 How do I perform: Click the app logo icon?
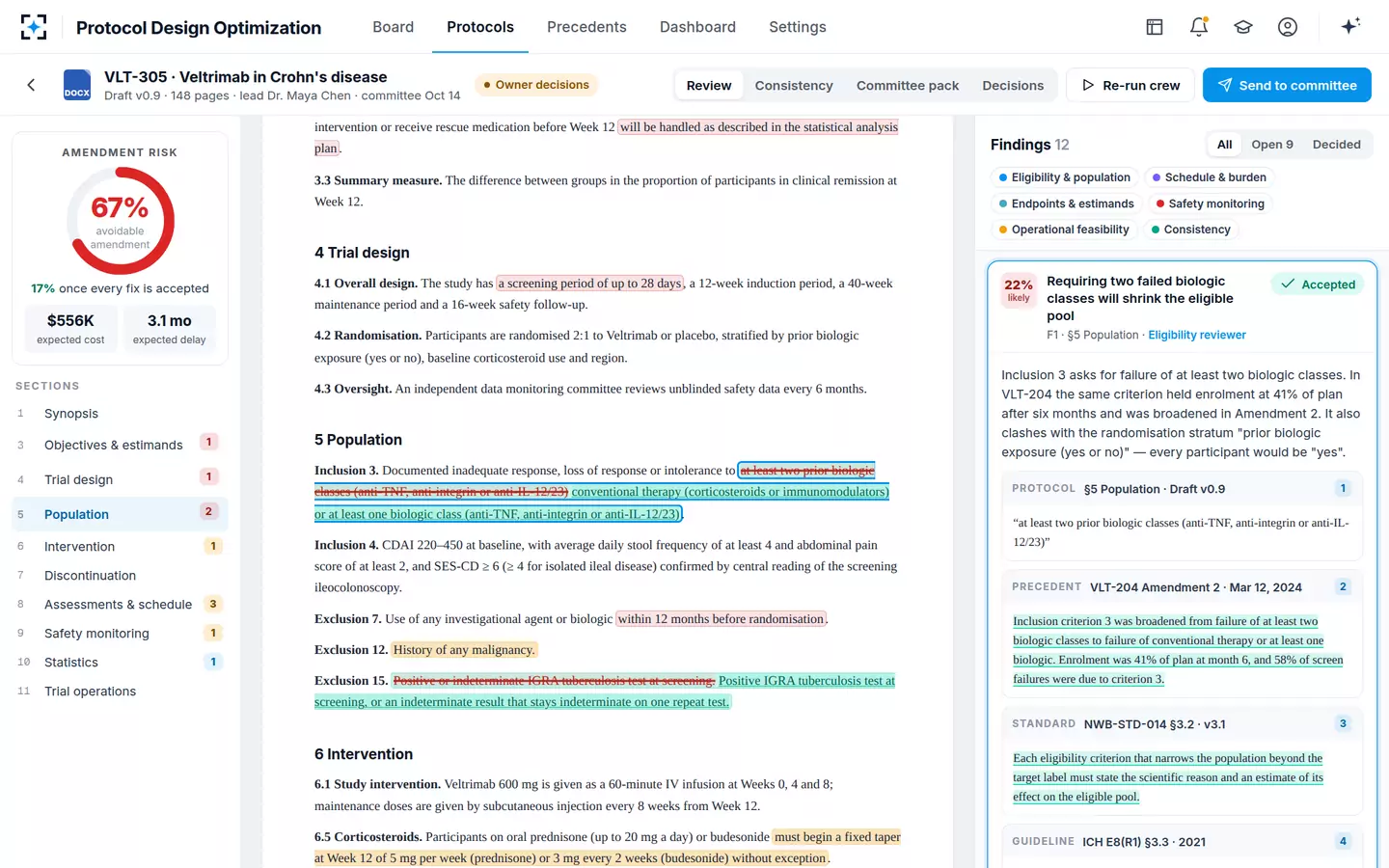(x=34, y=27)
